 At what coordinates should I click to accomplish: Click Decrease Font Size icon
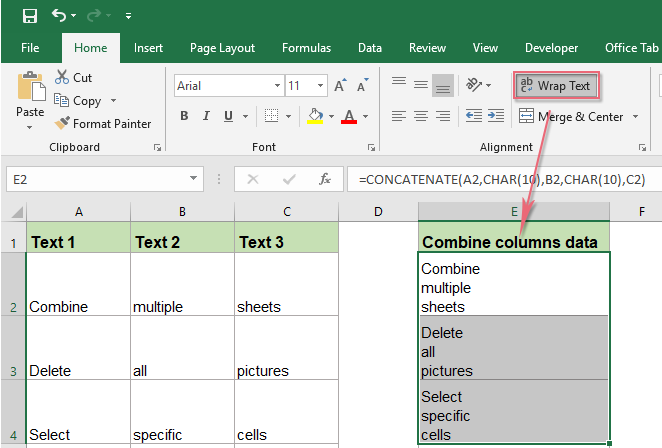point(363,86)
